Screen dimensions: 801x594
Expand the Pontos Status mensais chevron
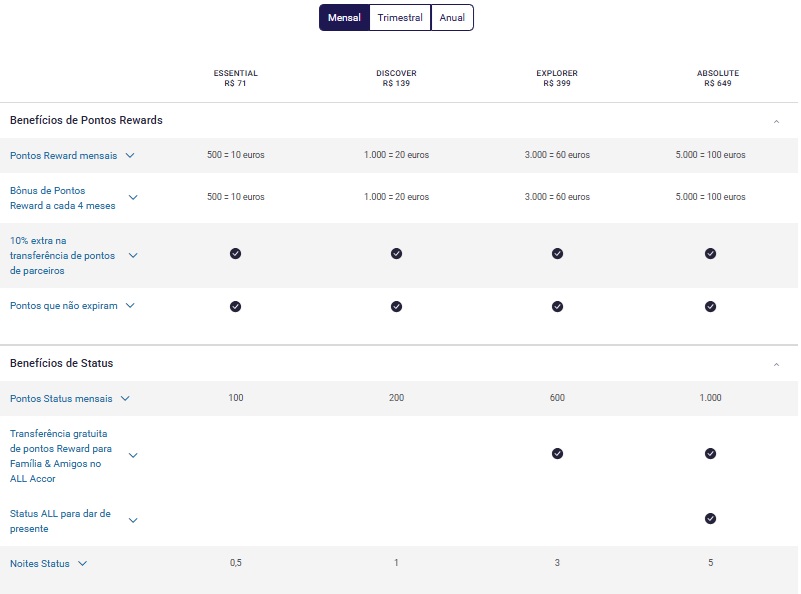point(125,399)
